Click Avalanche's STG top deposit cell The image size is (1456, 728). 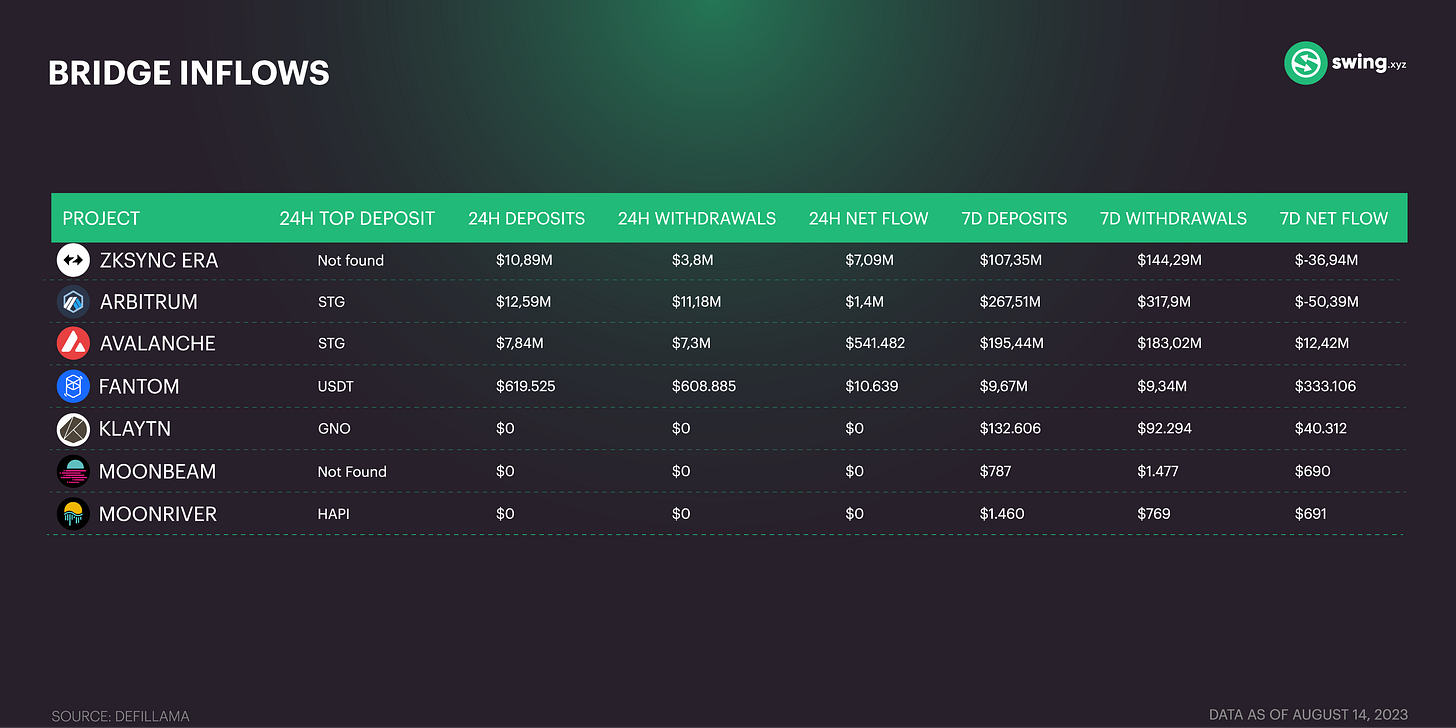[331, 343]
